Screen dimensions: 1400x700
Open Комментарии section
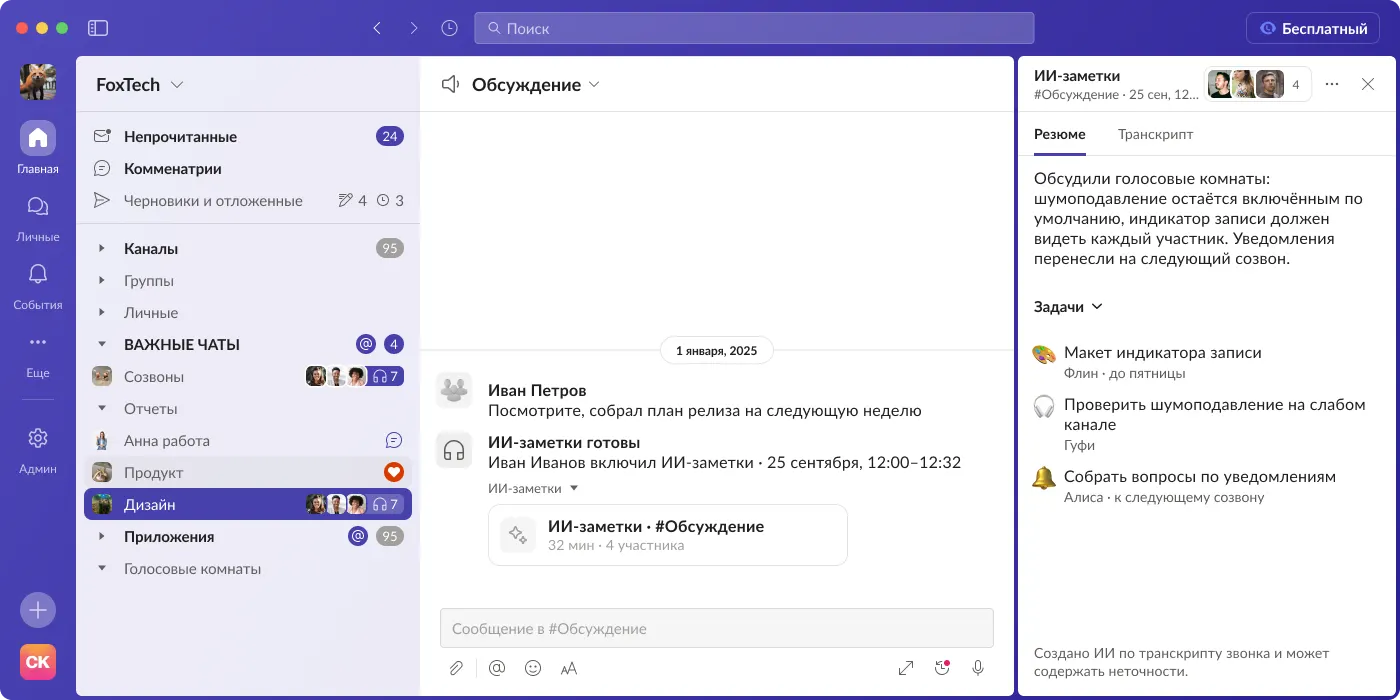248,169
